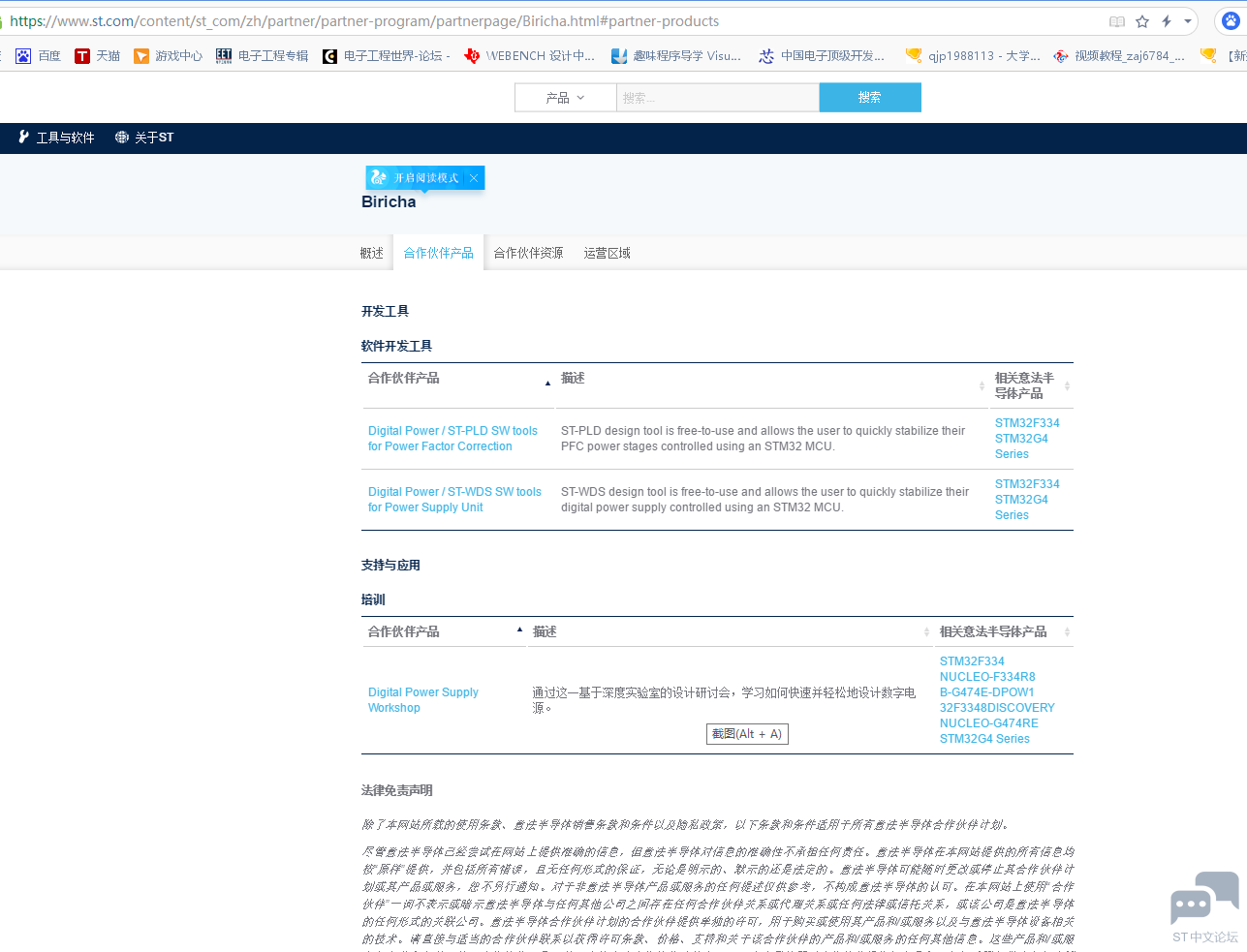
Task: Open the dropdown arrow in the address bar
Action: [x=1188, y=21]
